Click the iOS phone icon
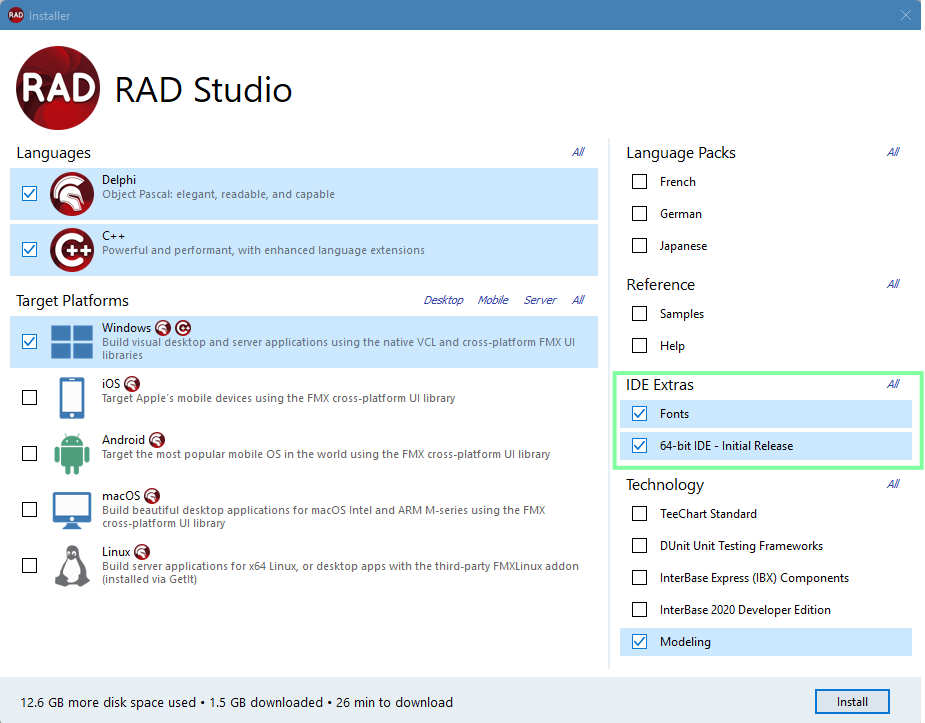 (72, 398)
